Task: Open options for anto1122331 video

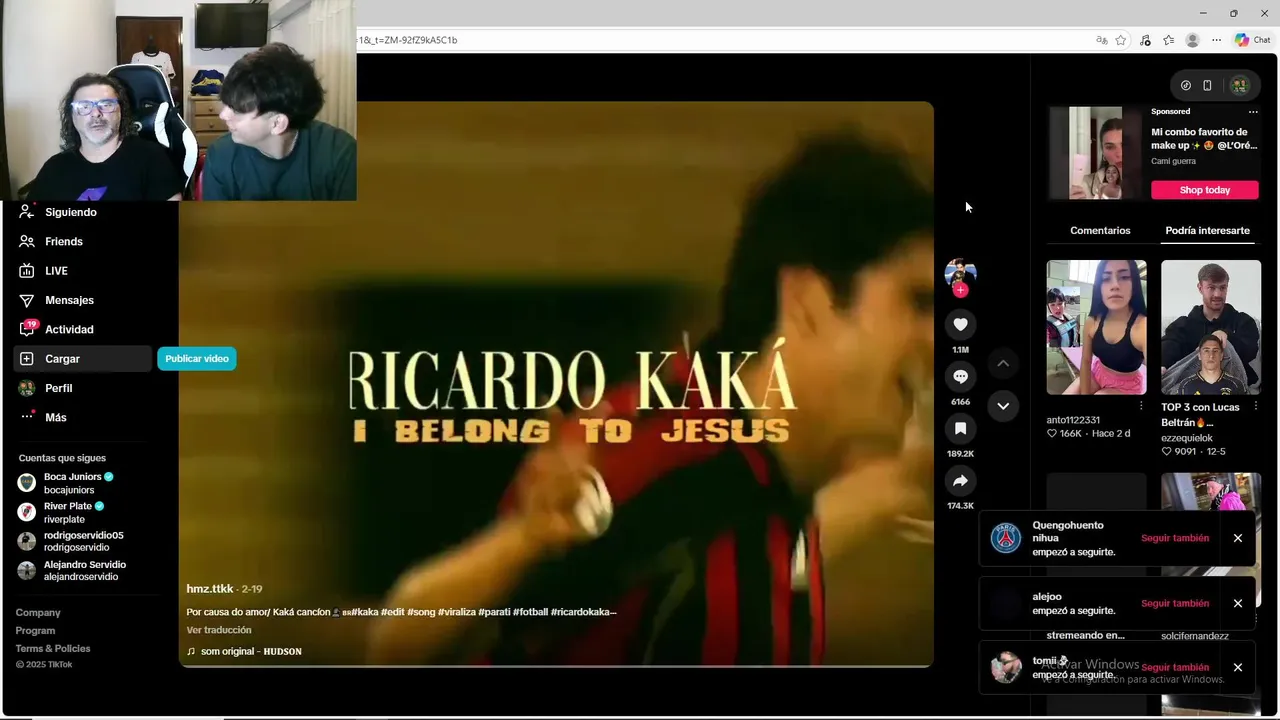Action: (x=1141, y=407)
